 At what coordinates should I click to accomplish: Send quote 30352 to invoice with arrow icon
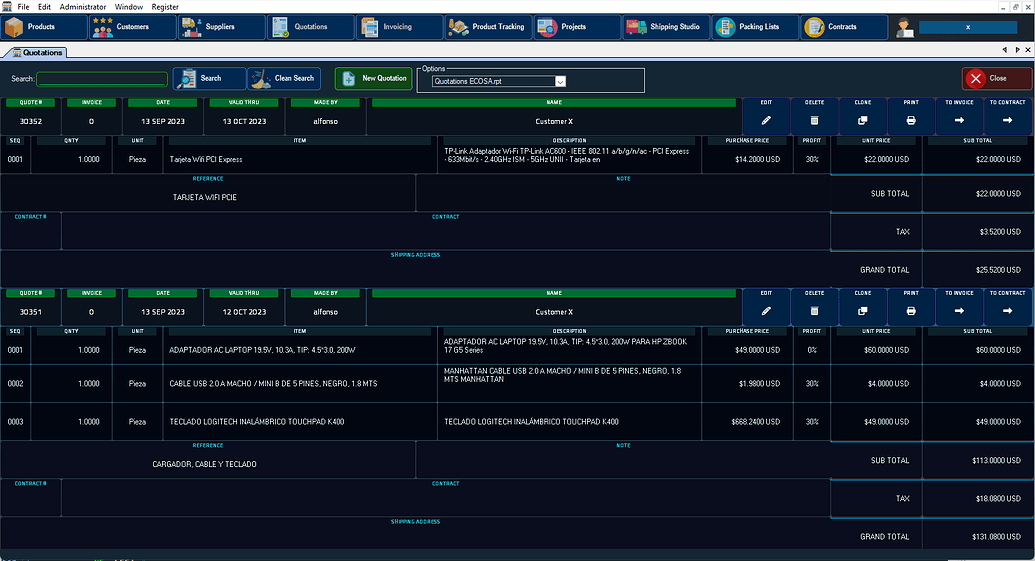pyautogui.click(x=959, y=120)
